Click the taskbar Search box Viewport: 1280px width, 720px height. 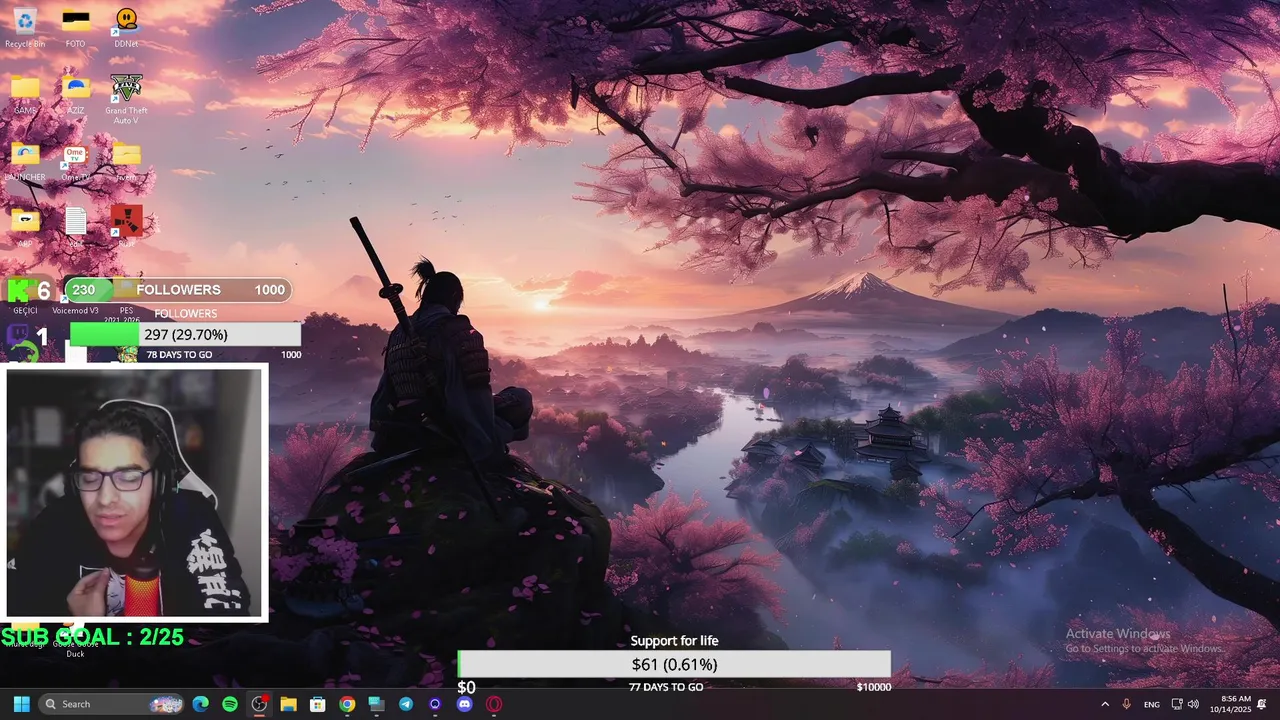tap(113, 704)
